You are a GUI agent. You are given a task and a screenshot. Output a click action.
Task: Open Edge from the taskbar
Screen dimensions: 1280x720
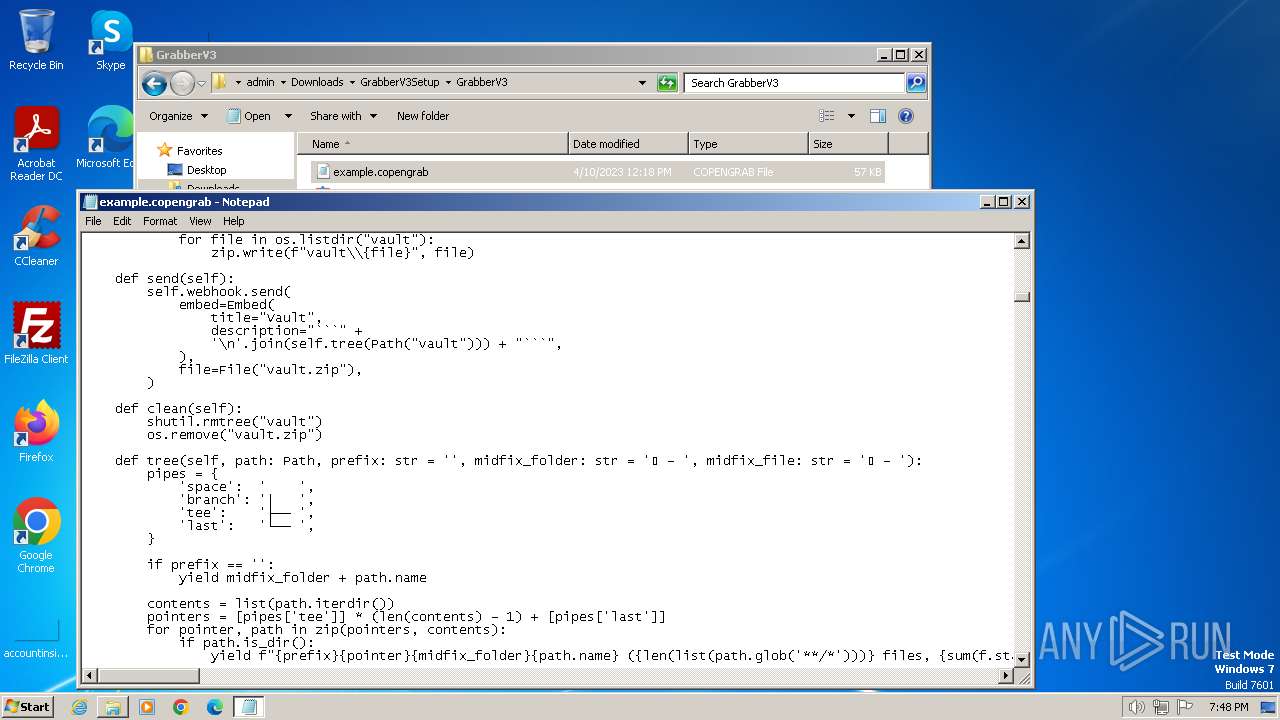[215, 707]
